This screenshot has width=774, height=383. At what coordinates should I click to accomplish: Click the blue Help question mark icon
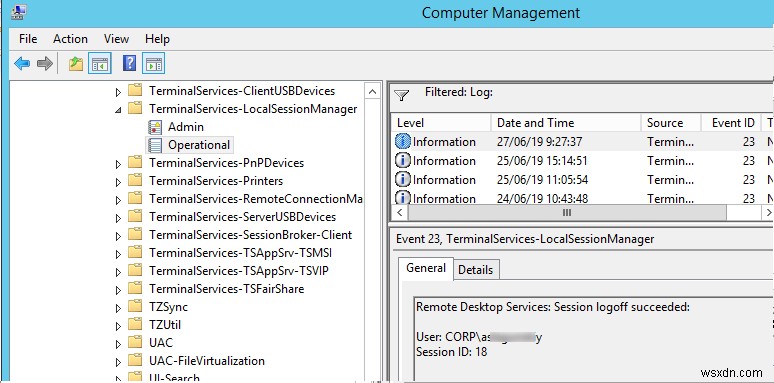pos(129,63)
